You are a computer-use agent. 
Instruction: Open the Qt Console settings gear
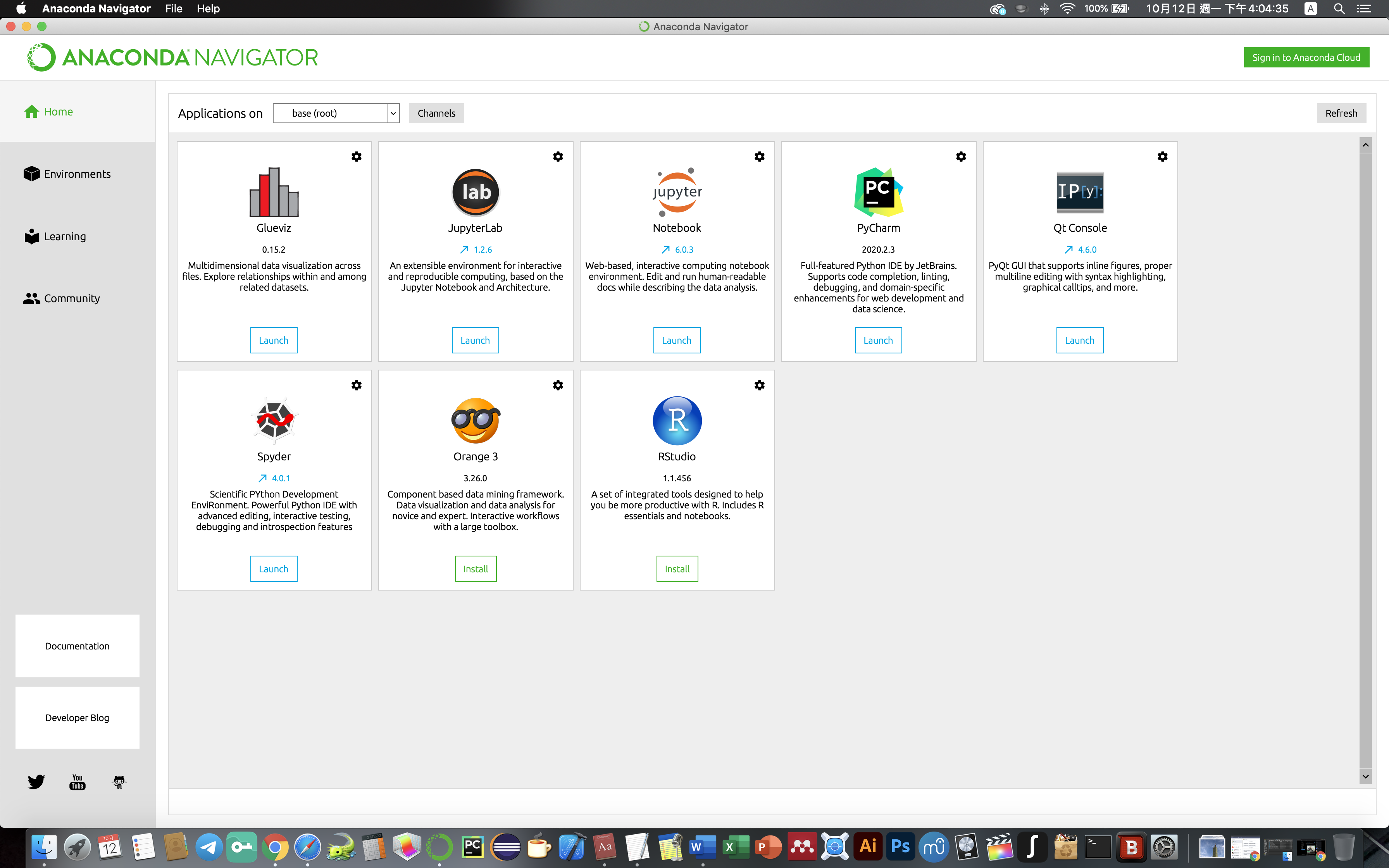tap(1162, 156)
